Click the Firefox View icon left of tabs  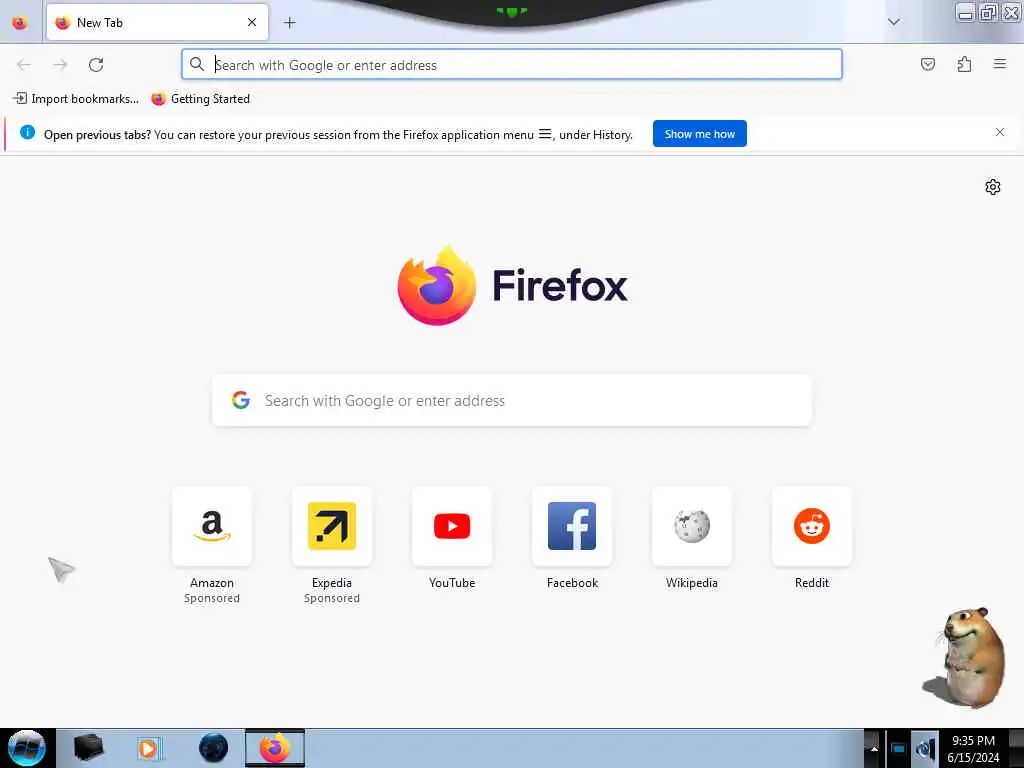pos(20,23)
